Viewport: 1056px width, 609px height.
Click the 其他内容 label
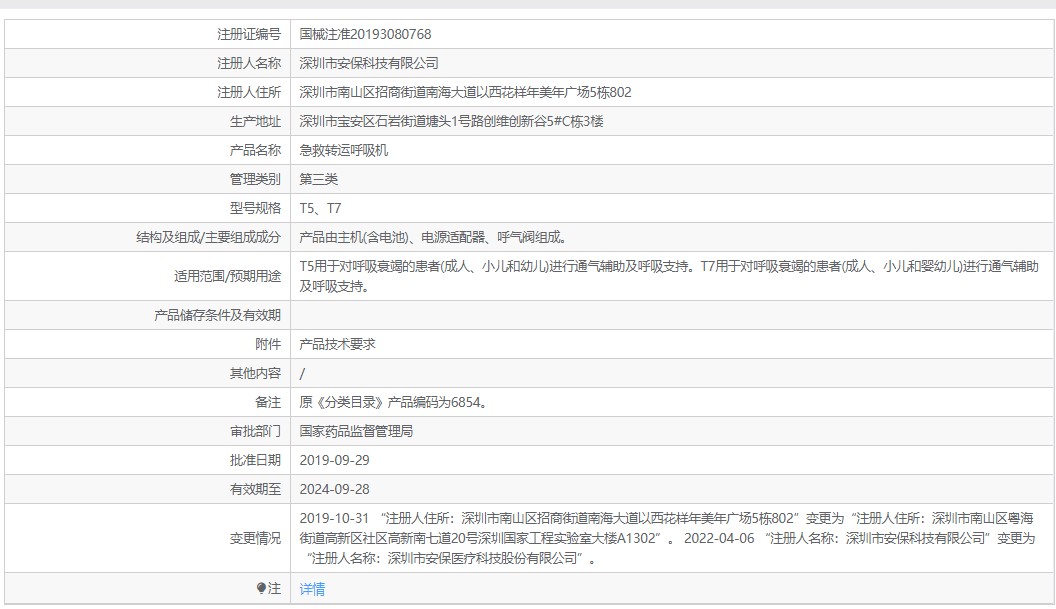pos(255,373)
